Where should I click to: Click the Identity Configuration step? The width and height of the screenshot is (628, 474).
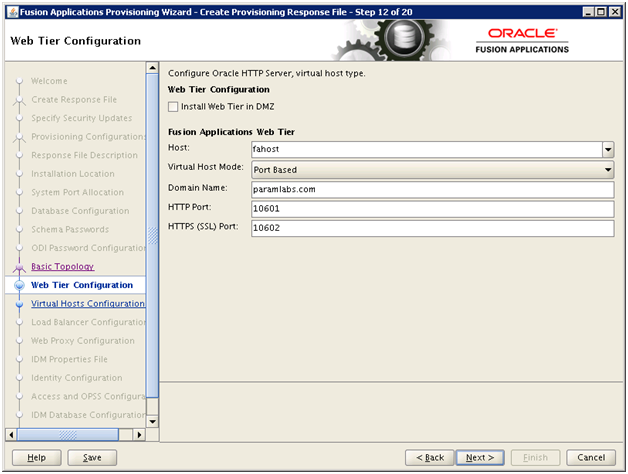77,377
